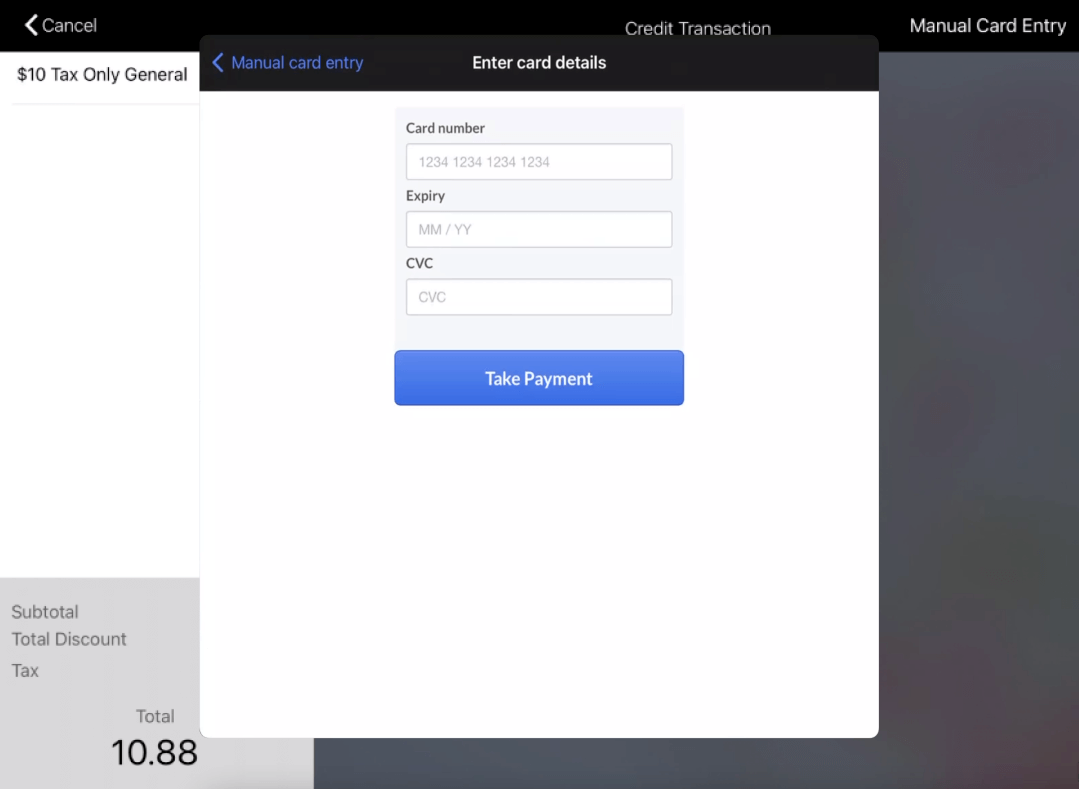Click the Total label in the cart panel

(x=155, y=716)
